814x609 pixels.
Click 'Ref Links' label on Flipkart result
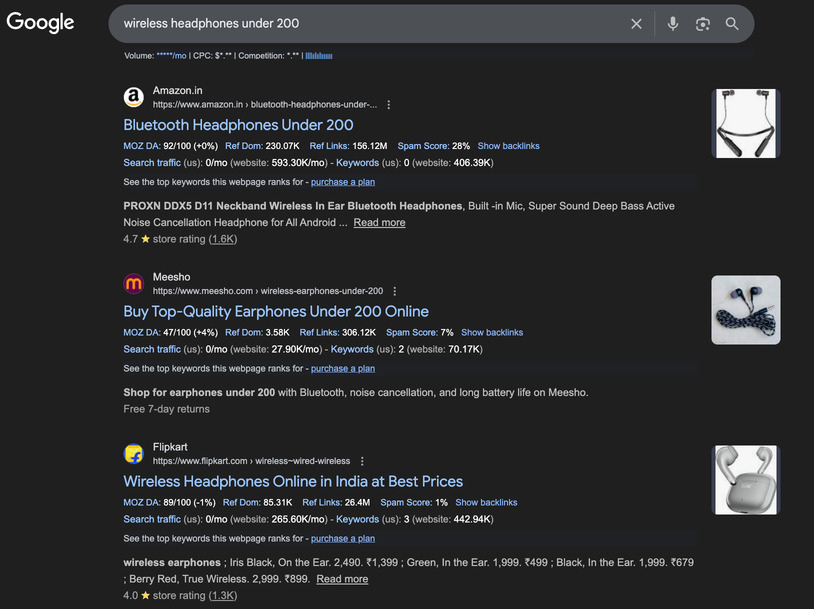click(322, 503)
